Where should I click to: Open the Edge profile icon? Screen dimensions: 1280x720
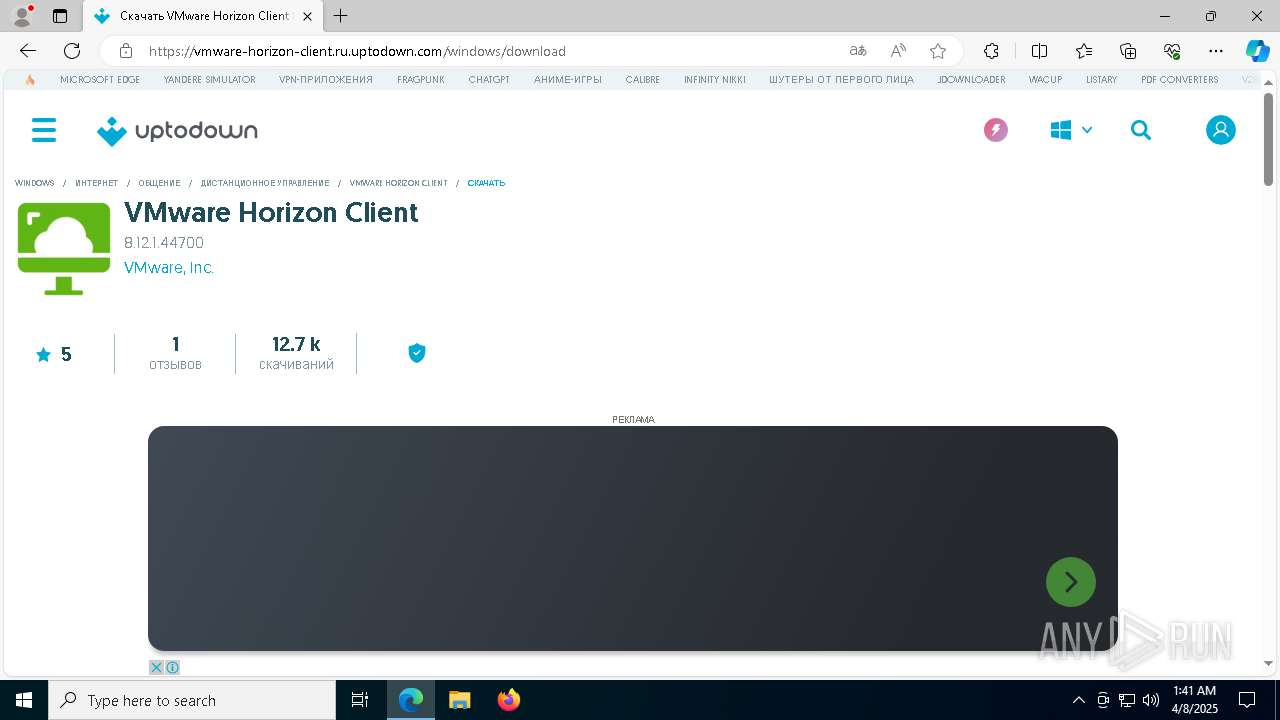(22, 16)
